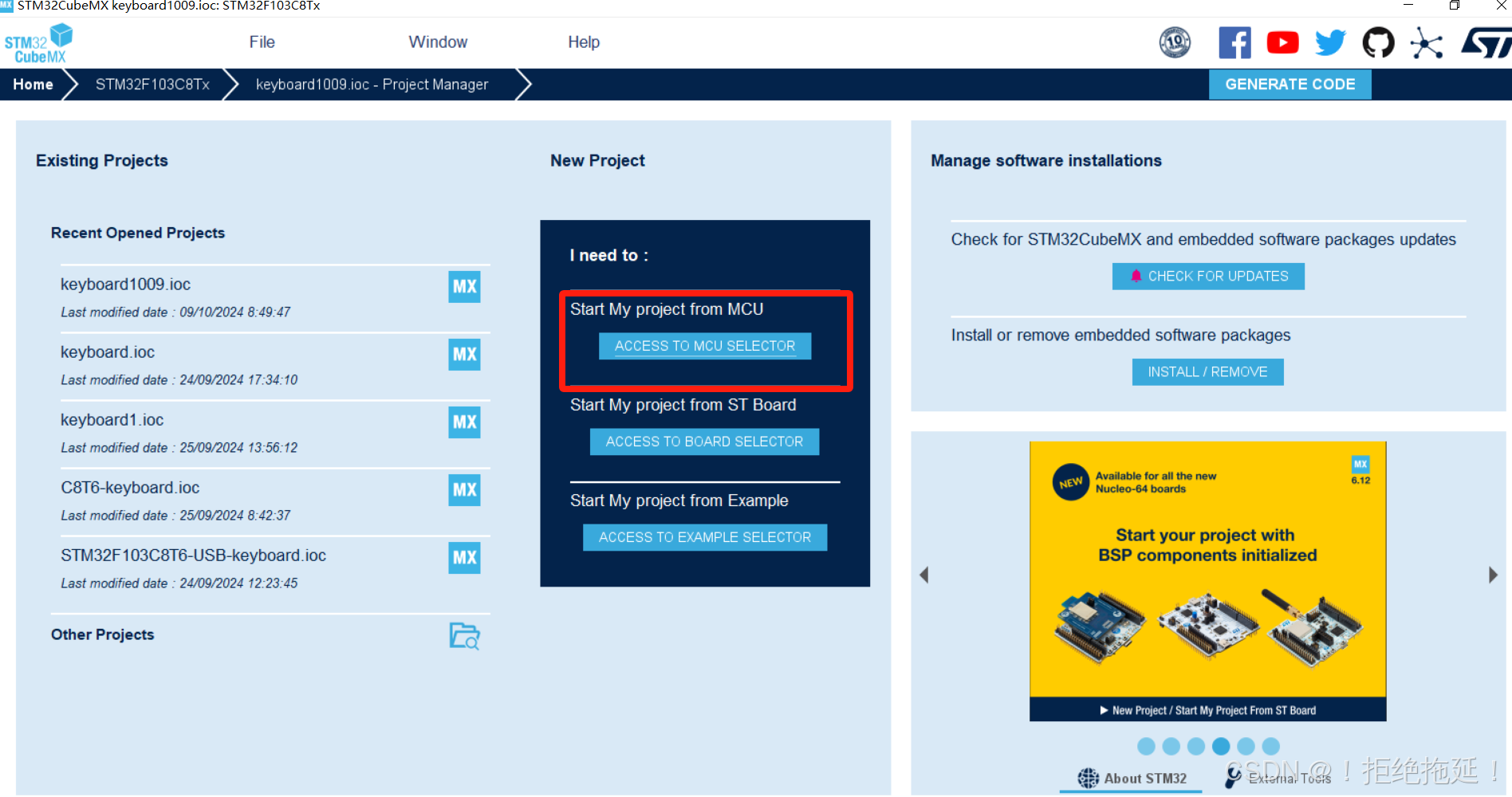The height and width of the screenshot is (797, 1512).
Task: Click MX icon for C8T6-keyboard.ioc
Action: tap(464, 489)
